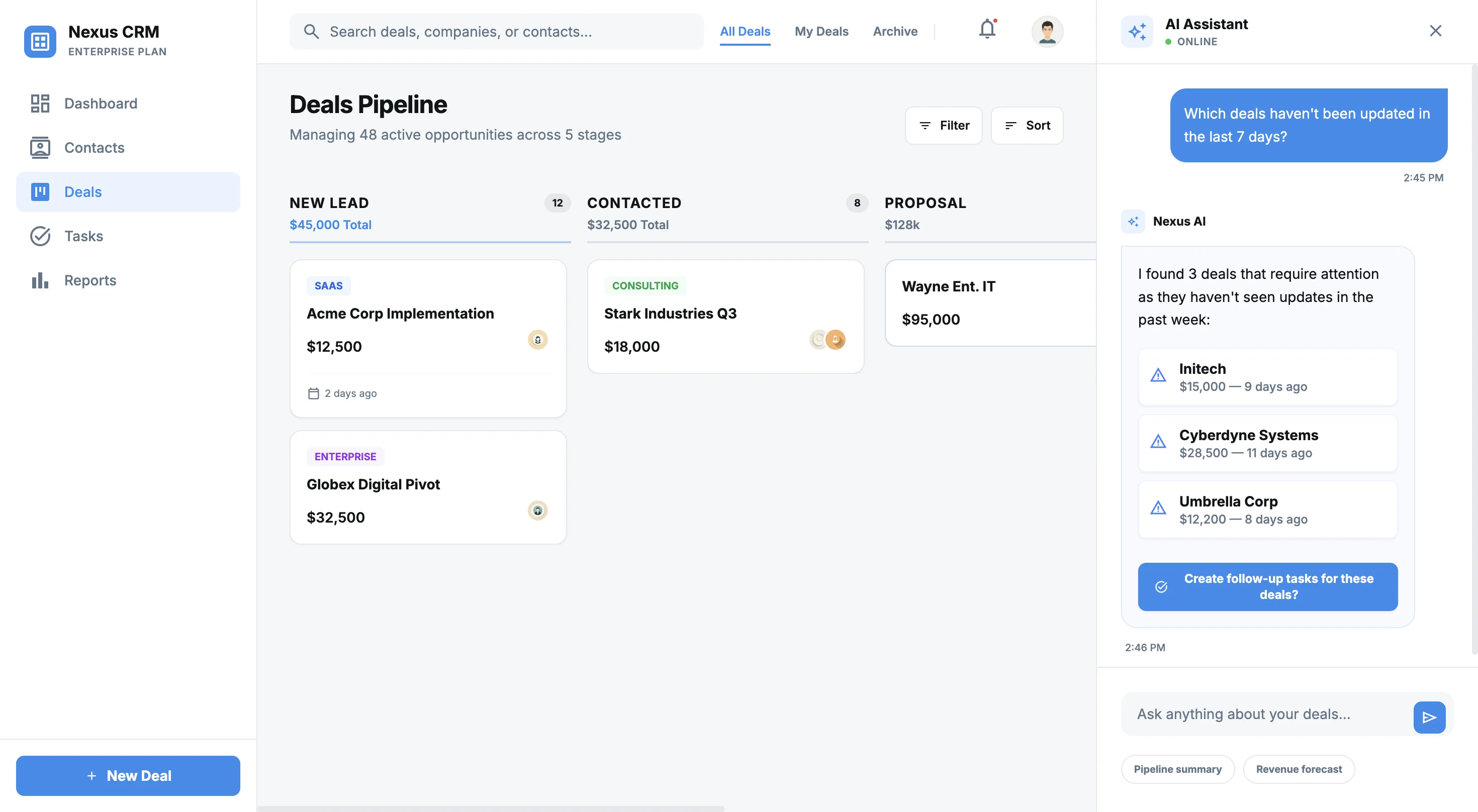Click the New Deal button
1478x812 pixels.
(x=128, y=775)
